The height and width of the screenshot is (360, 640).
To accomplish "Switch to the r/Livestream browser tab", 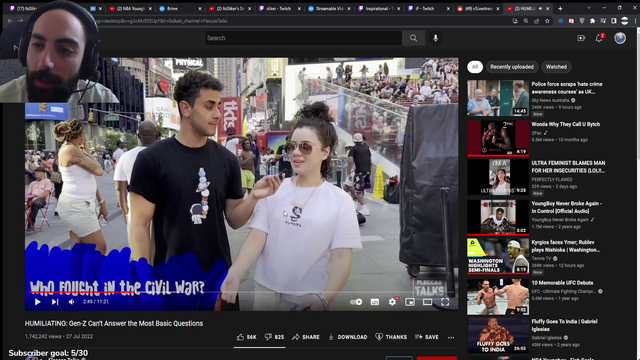I will [x=479, y=8].
